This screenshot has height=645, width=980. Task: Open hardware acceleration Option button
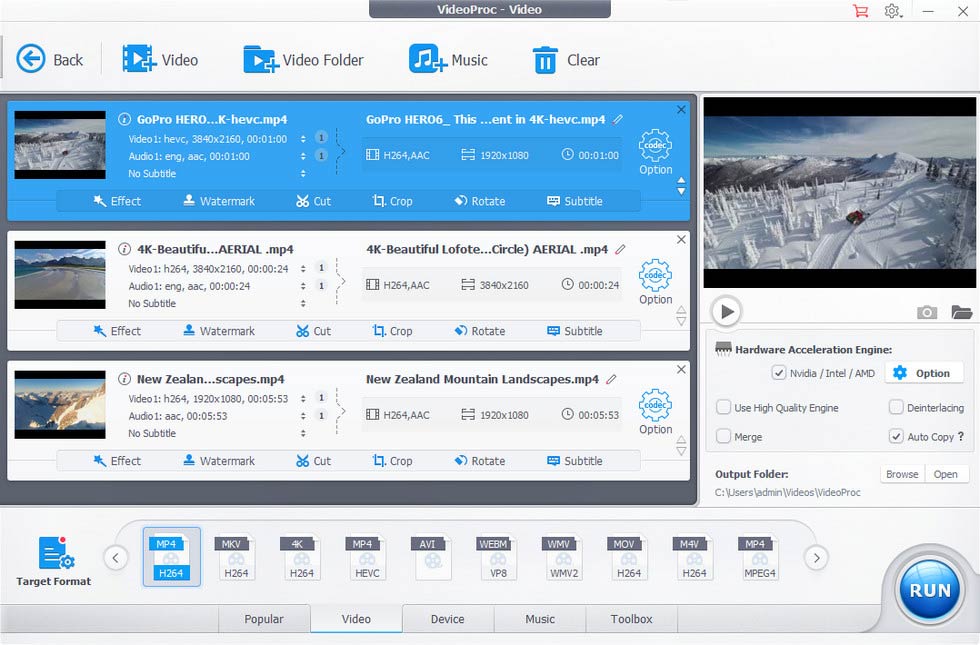pos(922,373)
